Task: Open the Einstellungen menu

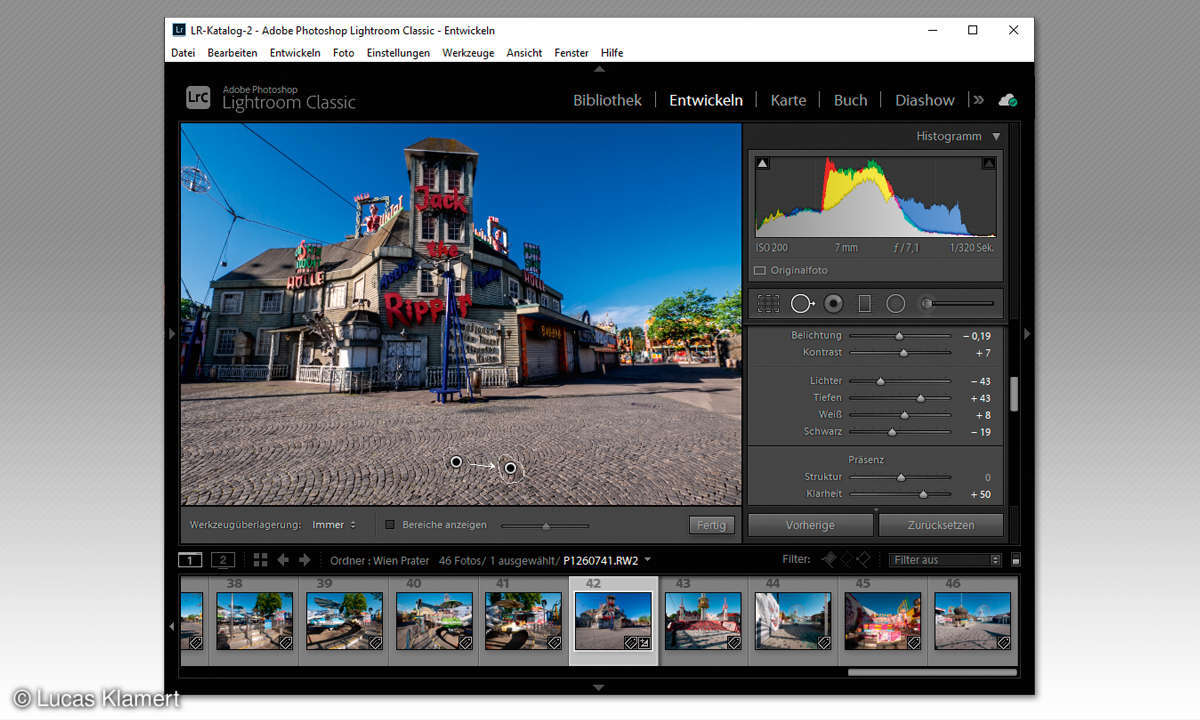Action: (398, 53)
